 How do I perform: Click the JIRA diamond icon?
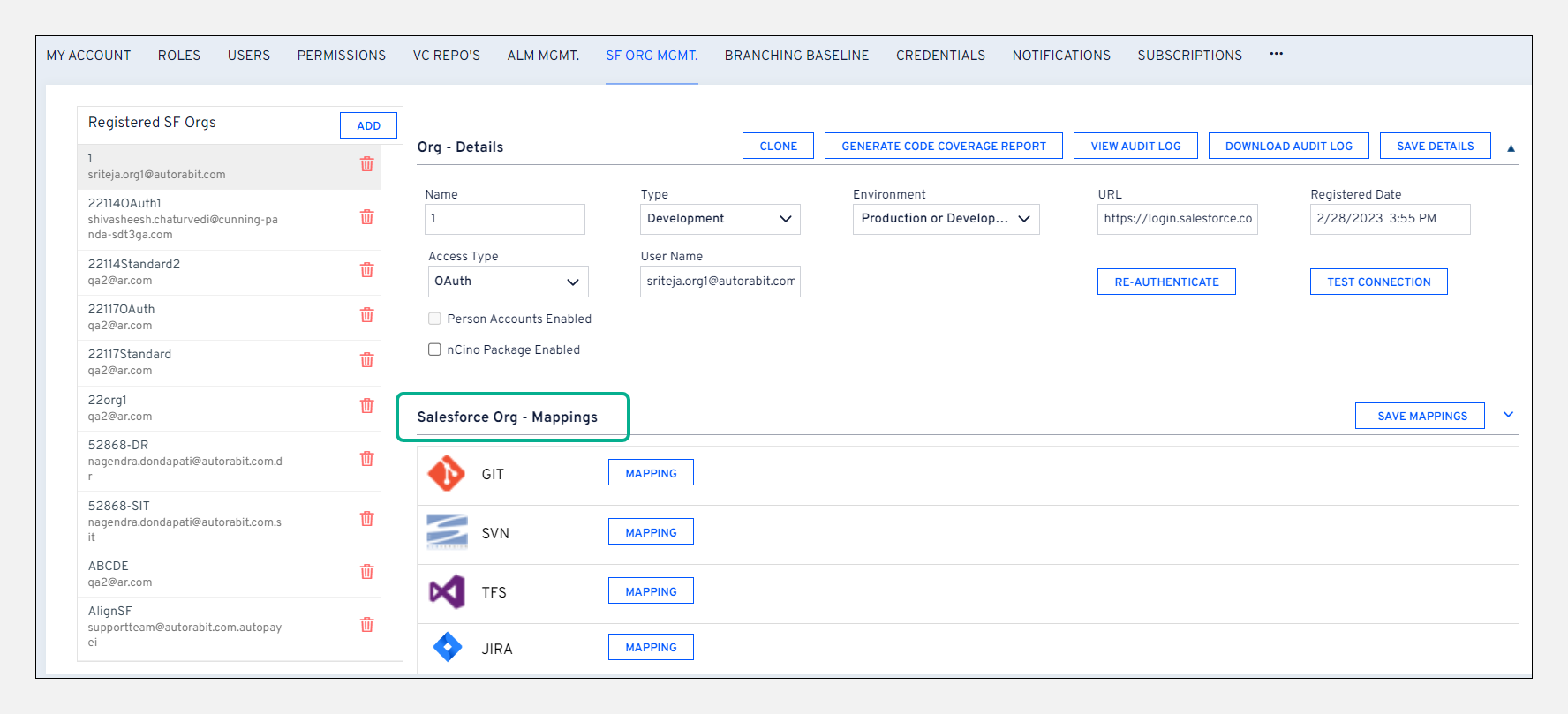click(448, 648)
